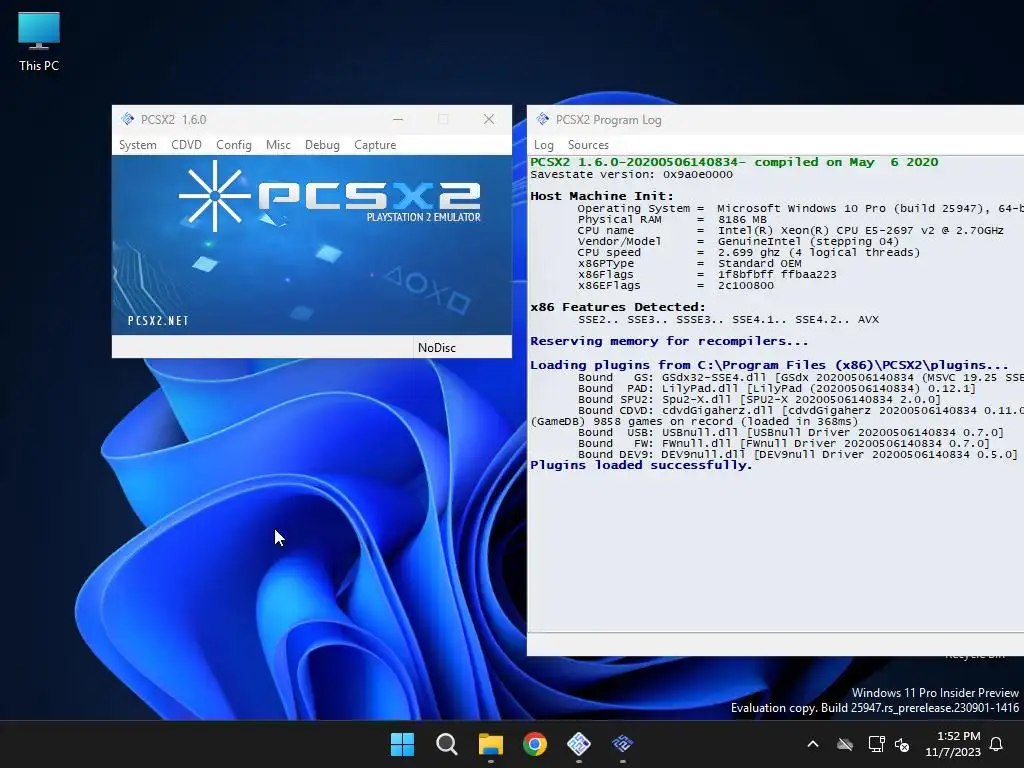Click the Operating System log line
The height and width of the screenshot is (768, 1024).
point(801,208)
